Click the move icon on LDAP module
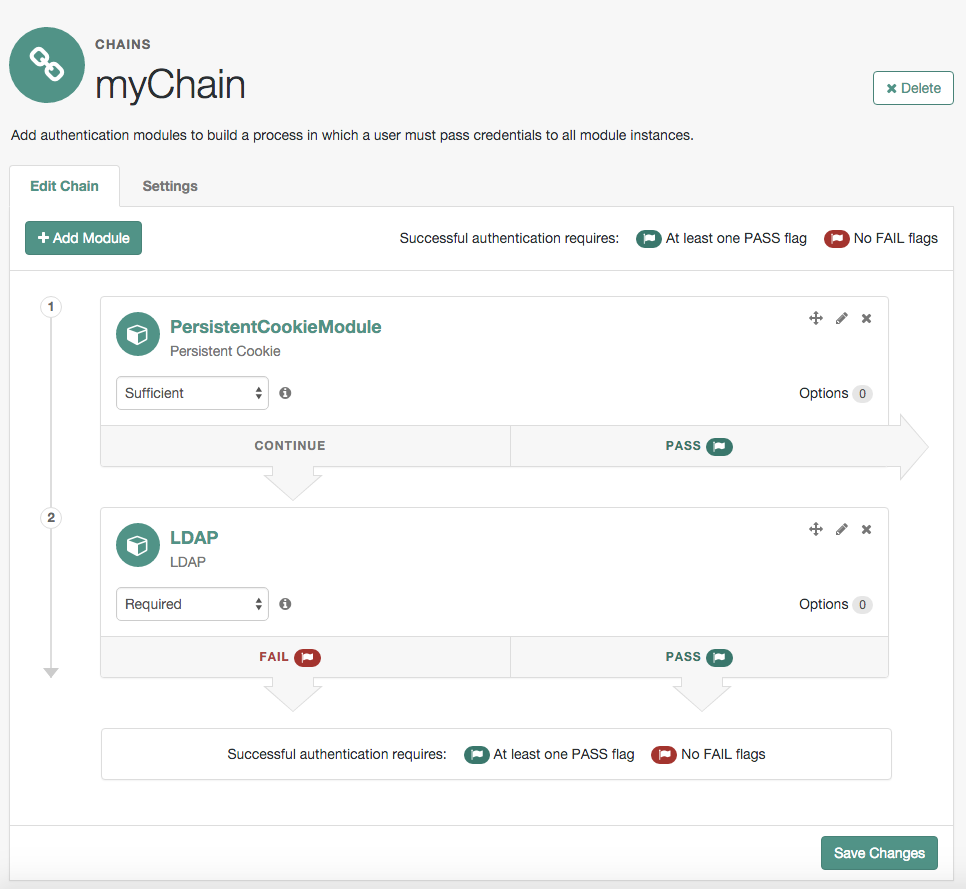Viewport: 966px width, 889px height. coord(815,529)
